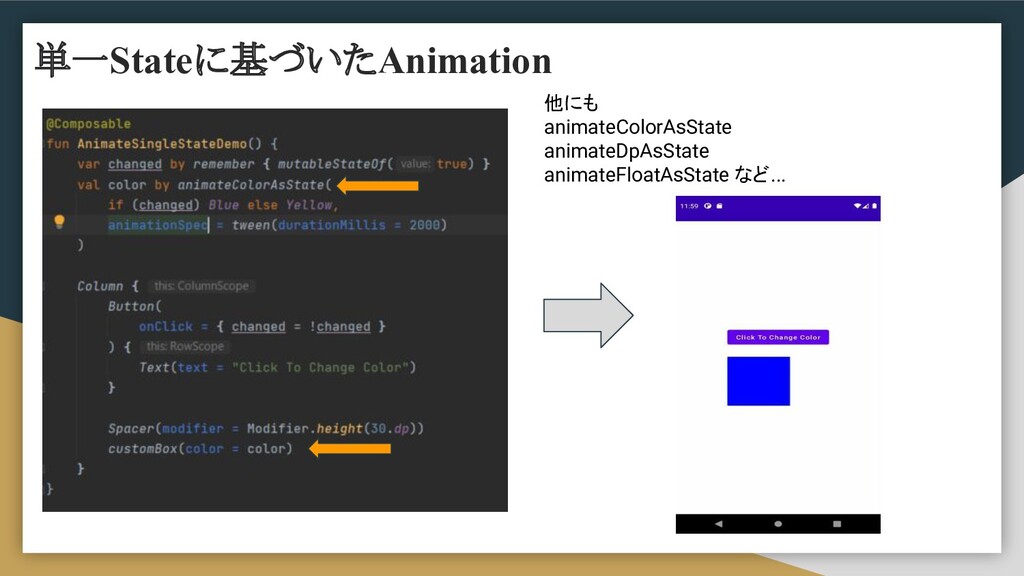Tap the Android recents square button
The width and height of the screenshot is (1024, 576).
[837, 524]
